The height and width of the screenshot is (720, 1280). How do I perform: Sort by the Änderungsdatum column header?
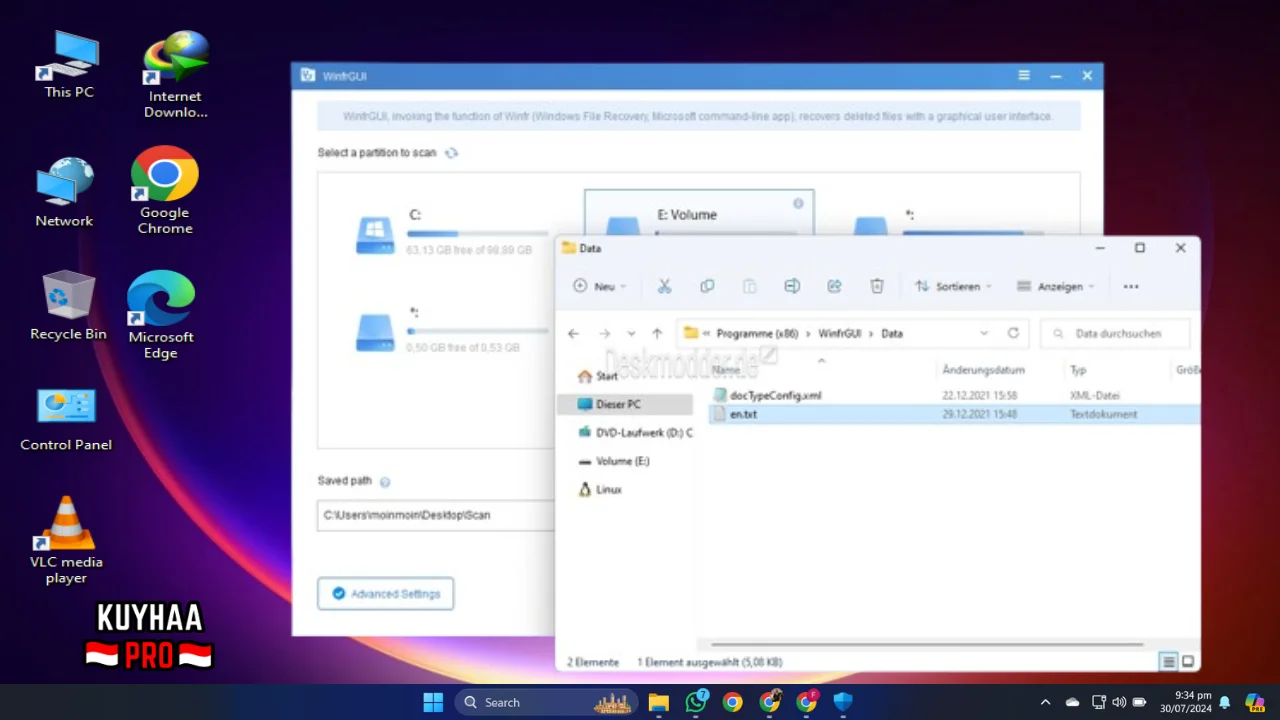coord(983,370)
